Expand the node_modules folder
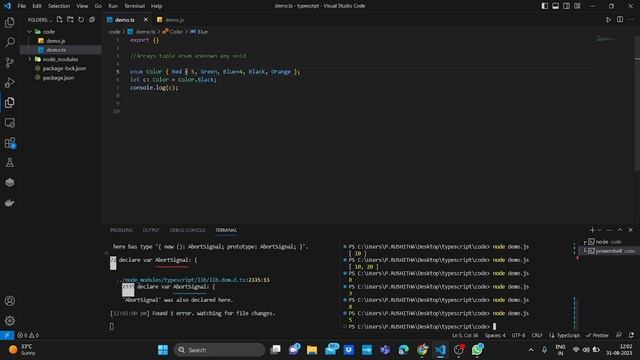 (29, 59)
